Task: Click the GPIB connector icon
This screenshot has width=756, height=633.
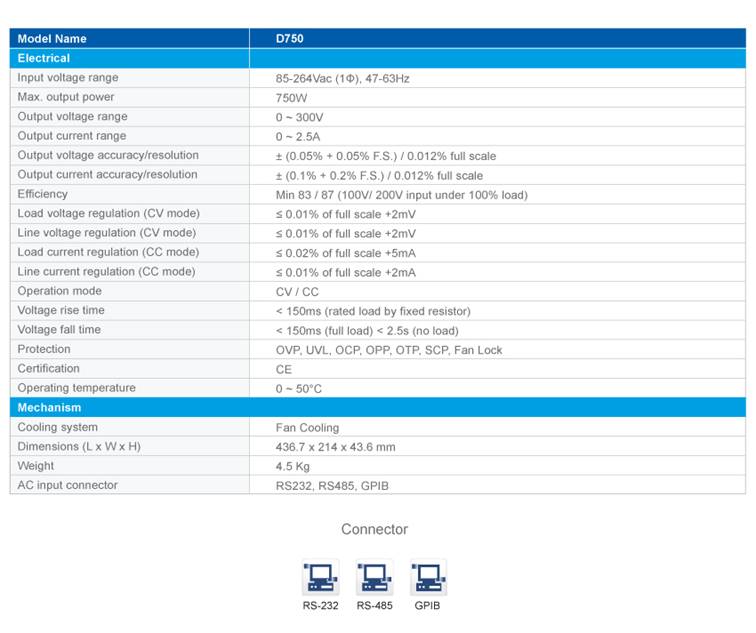Action: point(428,577)
